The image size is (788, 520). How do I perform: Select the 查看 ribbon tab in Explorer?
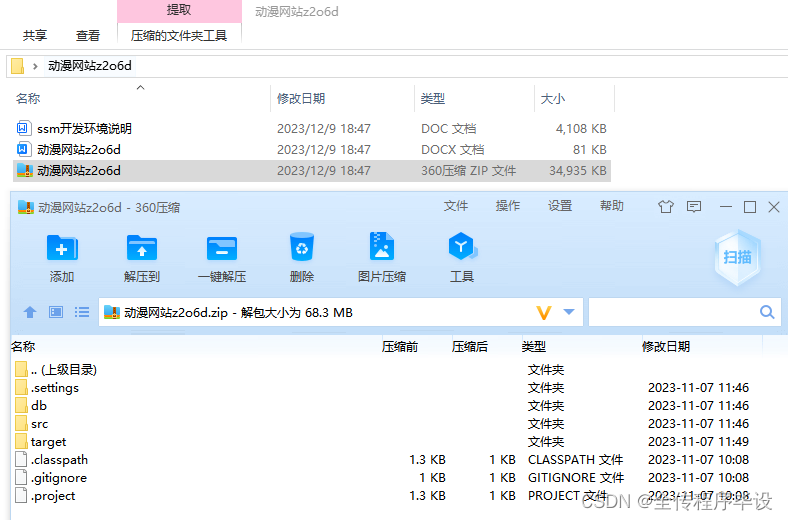(x=88, y=36)
